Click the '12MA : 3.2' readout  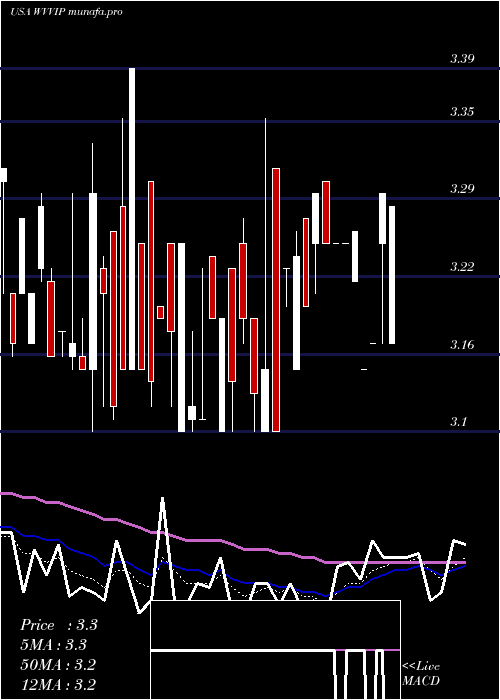point(58,685)
